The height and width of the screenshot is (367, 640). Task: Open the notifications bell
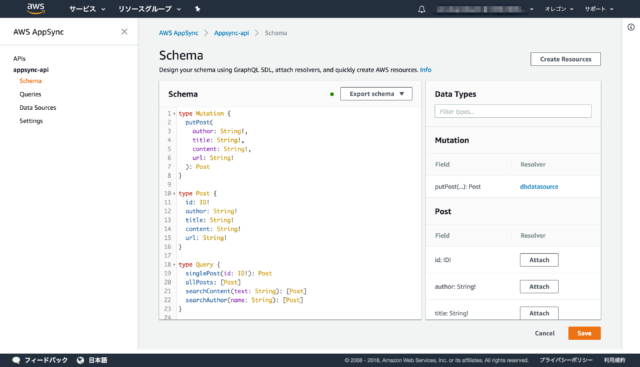click(422, 9)
